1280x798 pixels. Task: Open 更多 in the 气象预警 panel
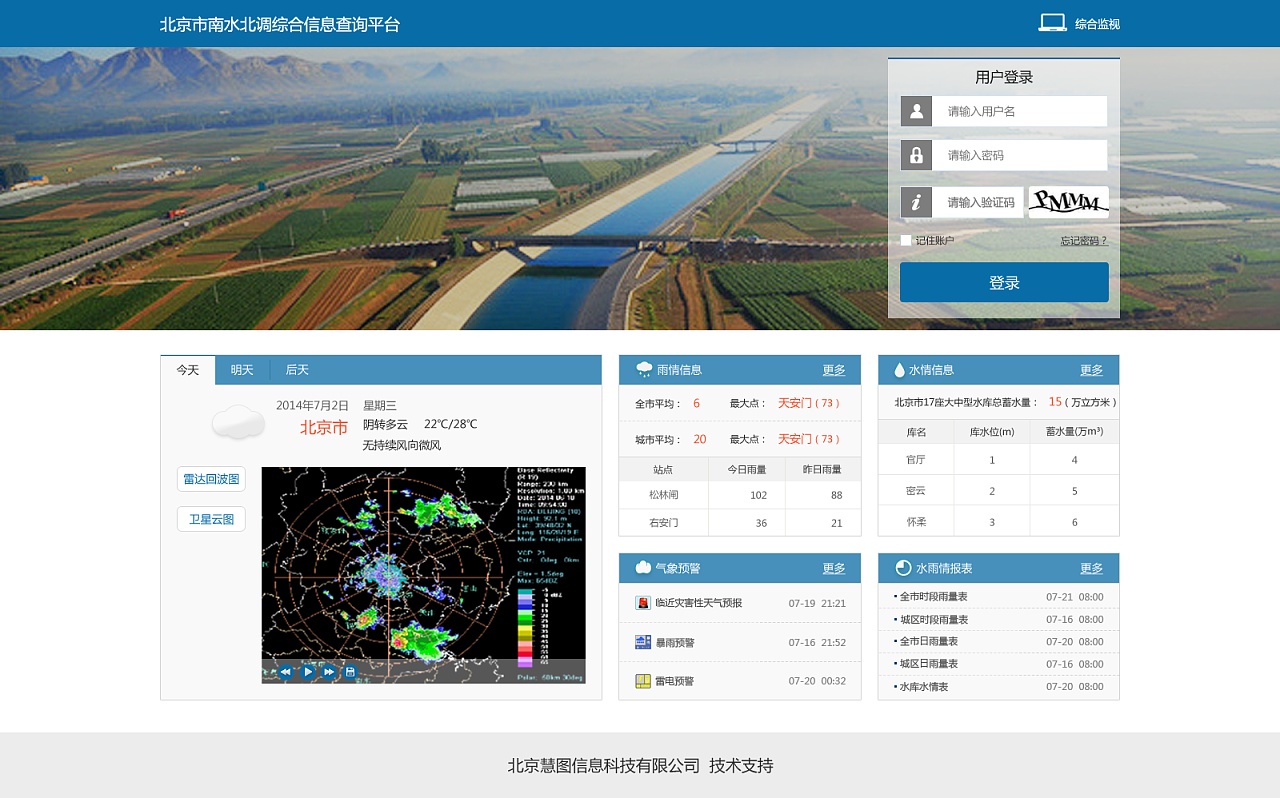[834, 568]
